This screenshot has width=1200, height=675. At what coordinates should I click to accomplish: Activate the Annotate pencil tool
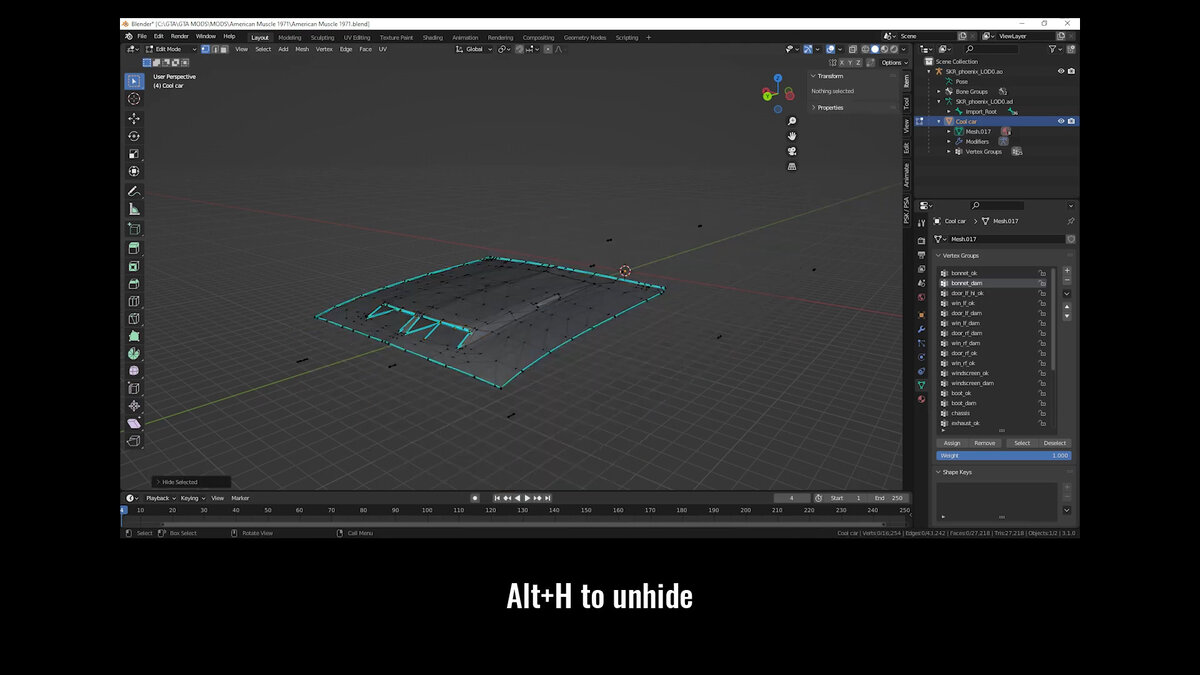click(x=134, y=191)
